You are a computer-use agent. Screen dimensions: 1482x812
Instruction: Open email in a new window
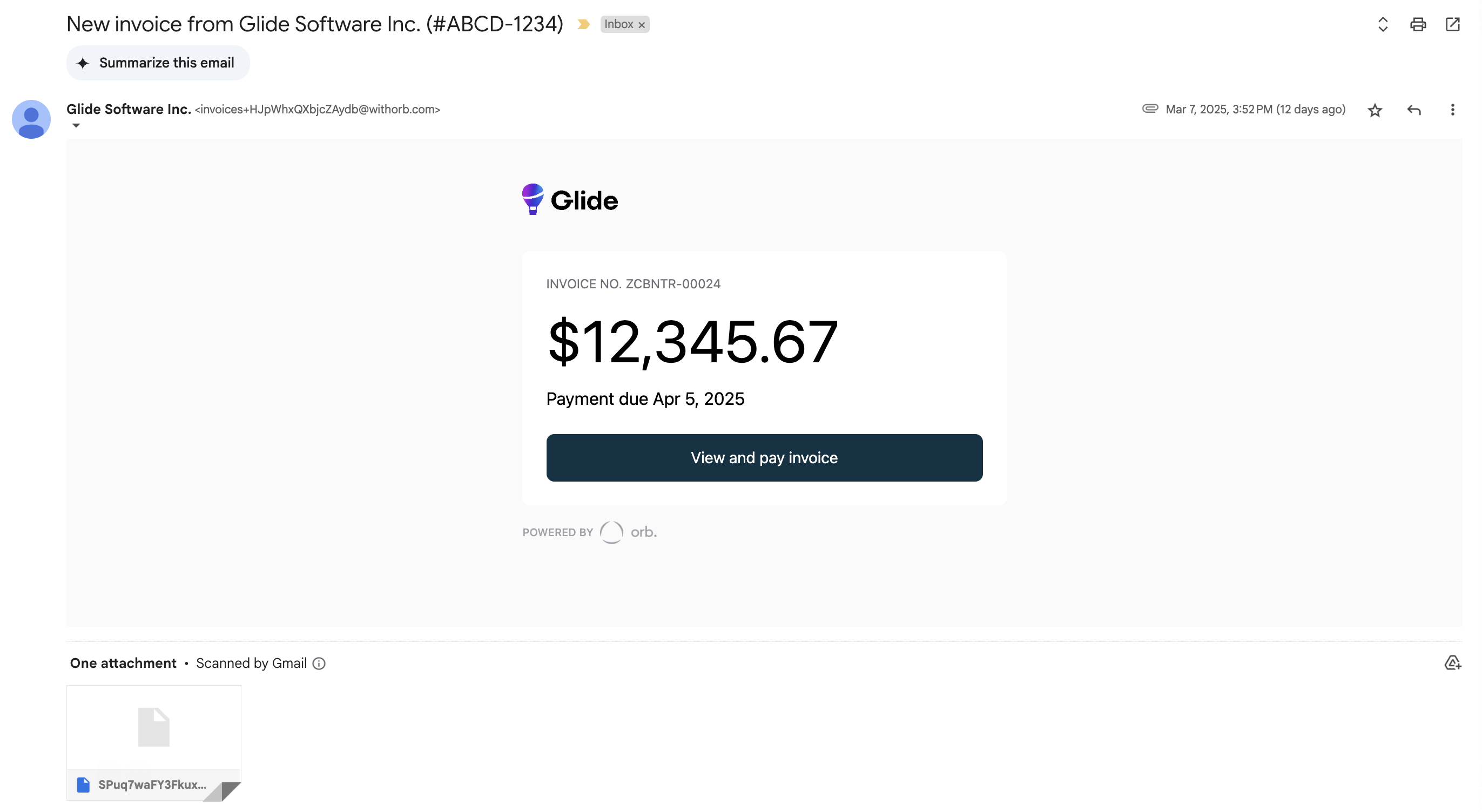(x=1452, y=24)
